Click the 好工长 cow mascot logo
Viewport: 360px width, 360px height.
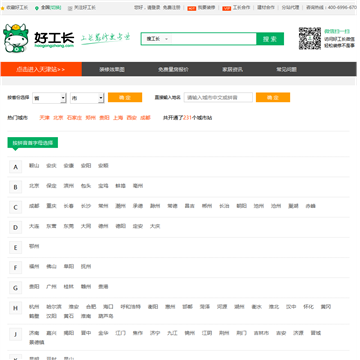point(15,38)
